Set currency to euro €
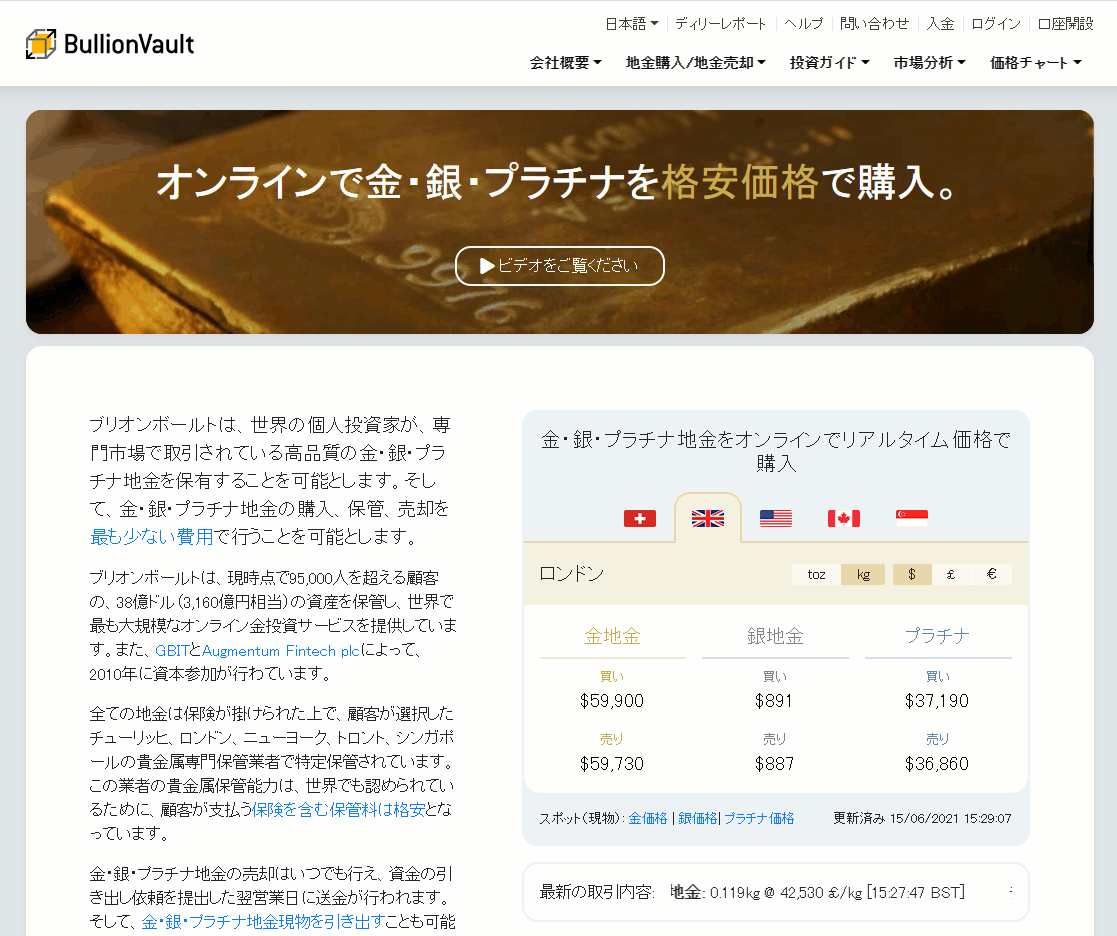The image size is (1117, 936). click(x=991, y=575)
